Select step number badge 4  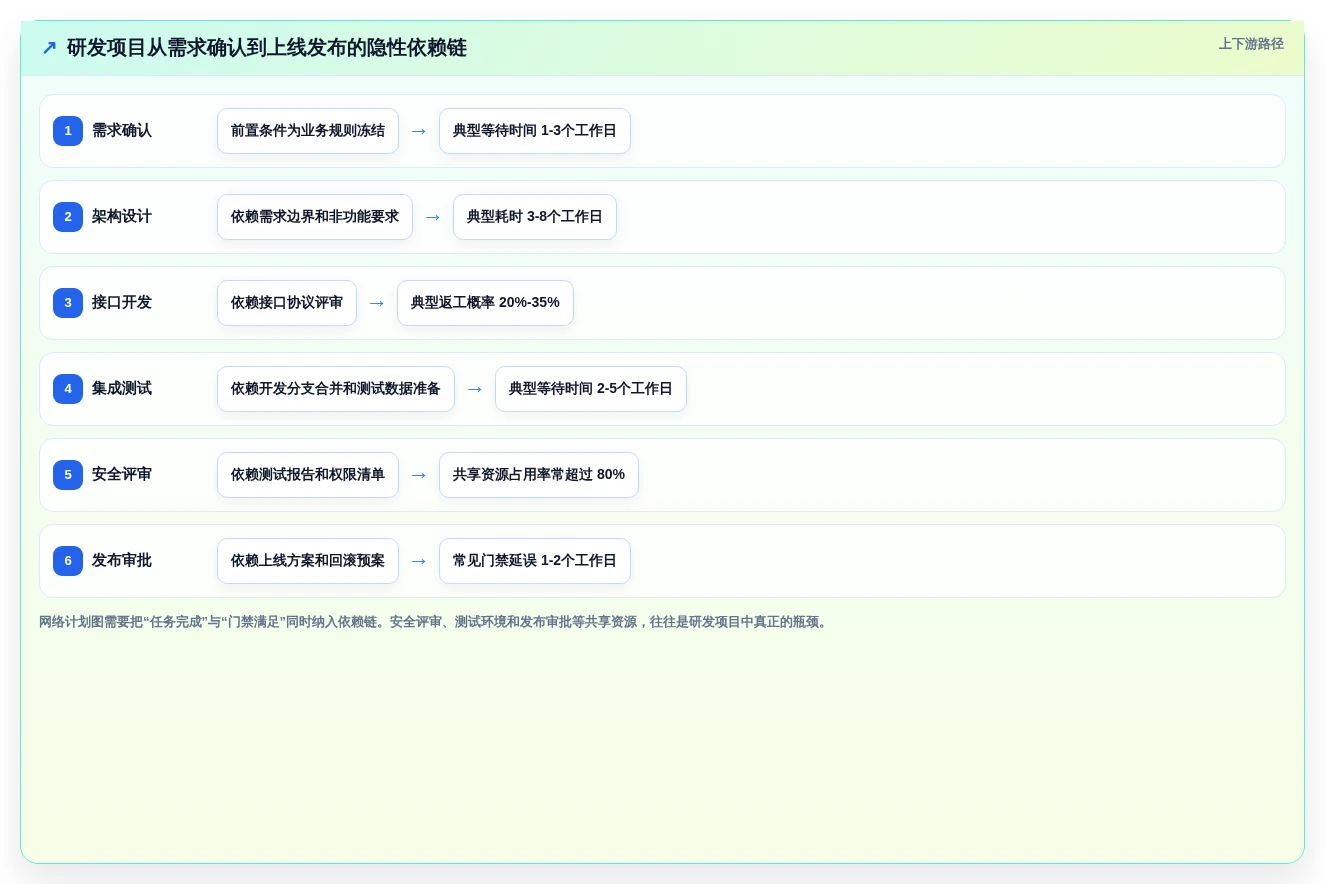pos(68,389)
